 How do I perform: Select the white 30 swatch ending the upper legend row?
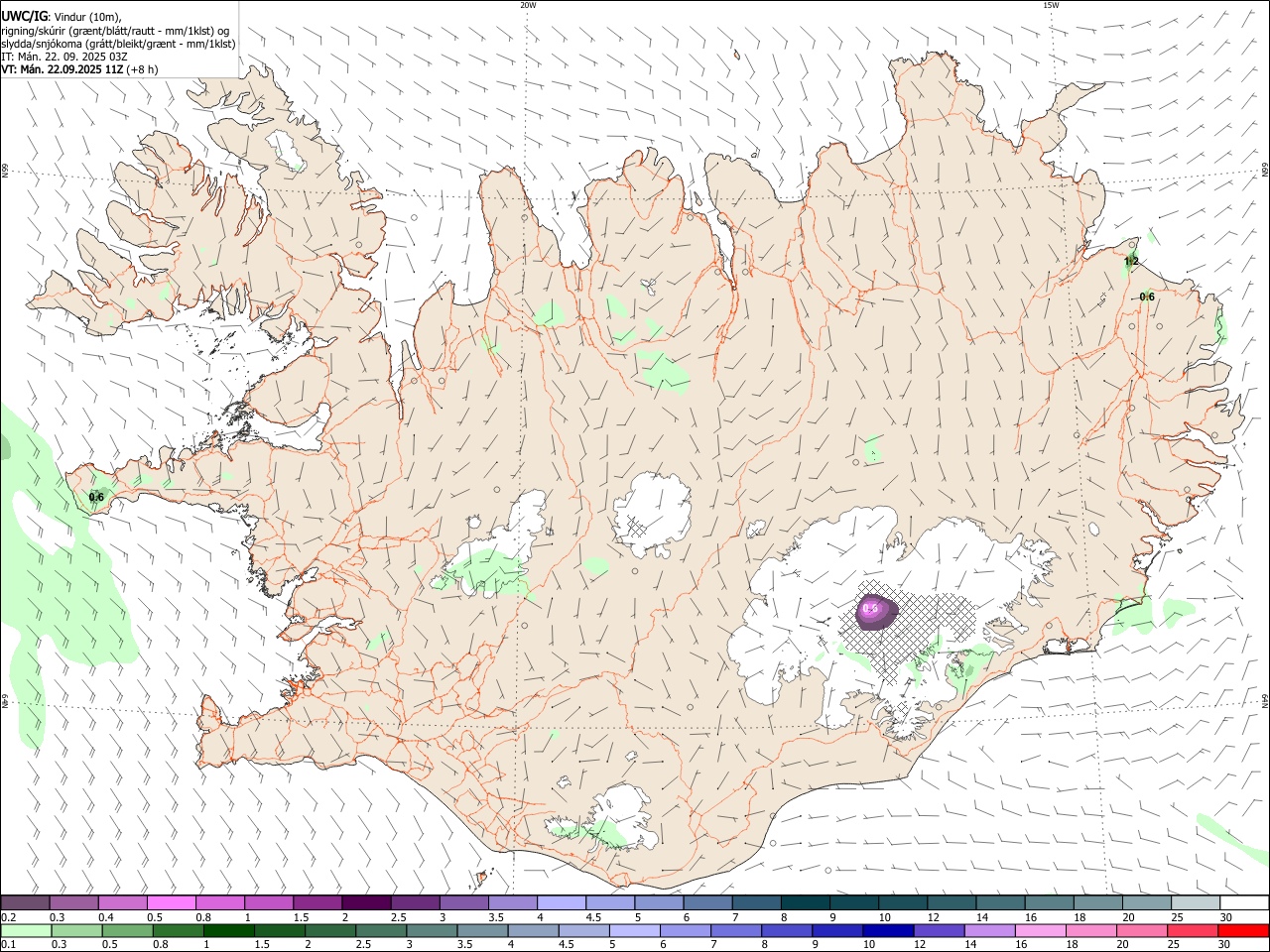tap(1244, 902)
